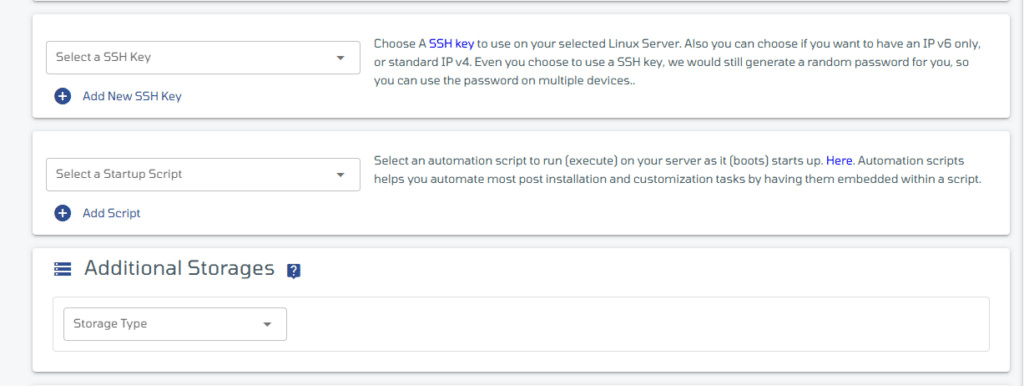Open the Additional Storages help question icon
Screen dimensions: 1024x386
(x=294, y=271)
